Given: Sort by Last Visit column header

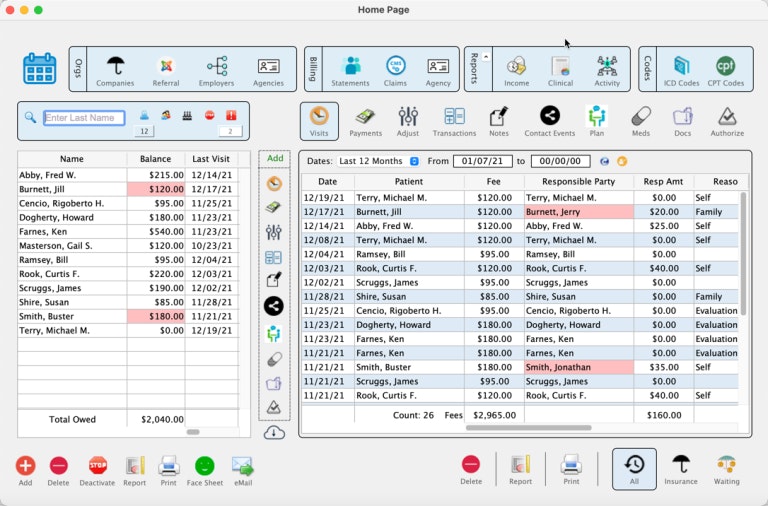Looking at the screenshot, I should (x=211, y=159).
